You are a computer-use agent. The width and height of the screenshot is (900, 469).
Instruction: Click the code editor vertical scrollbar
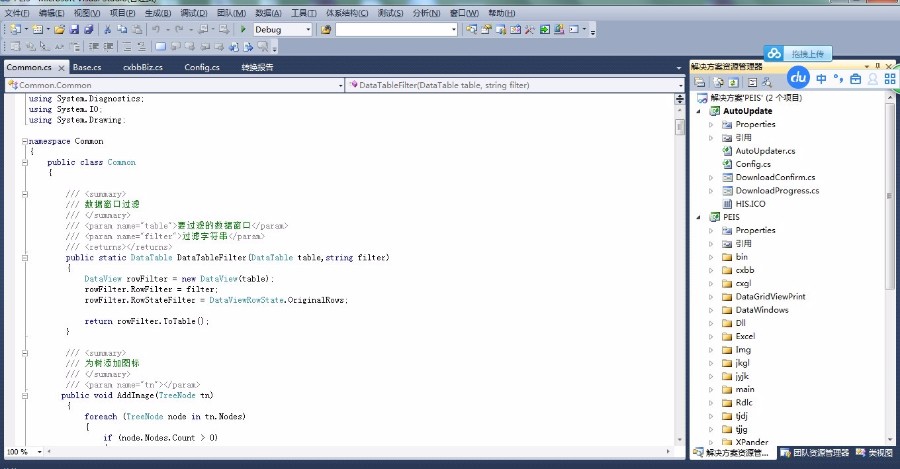pyautogui.click(x=682, y=270)
